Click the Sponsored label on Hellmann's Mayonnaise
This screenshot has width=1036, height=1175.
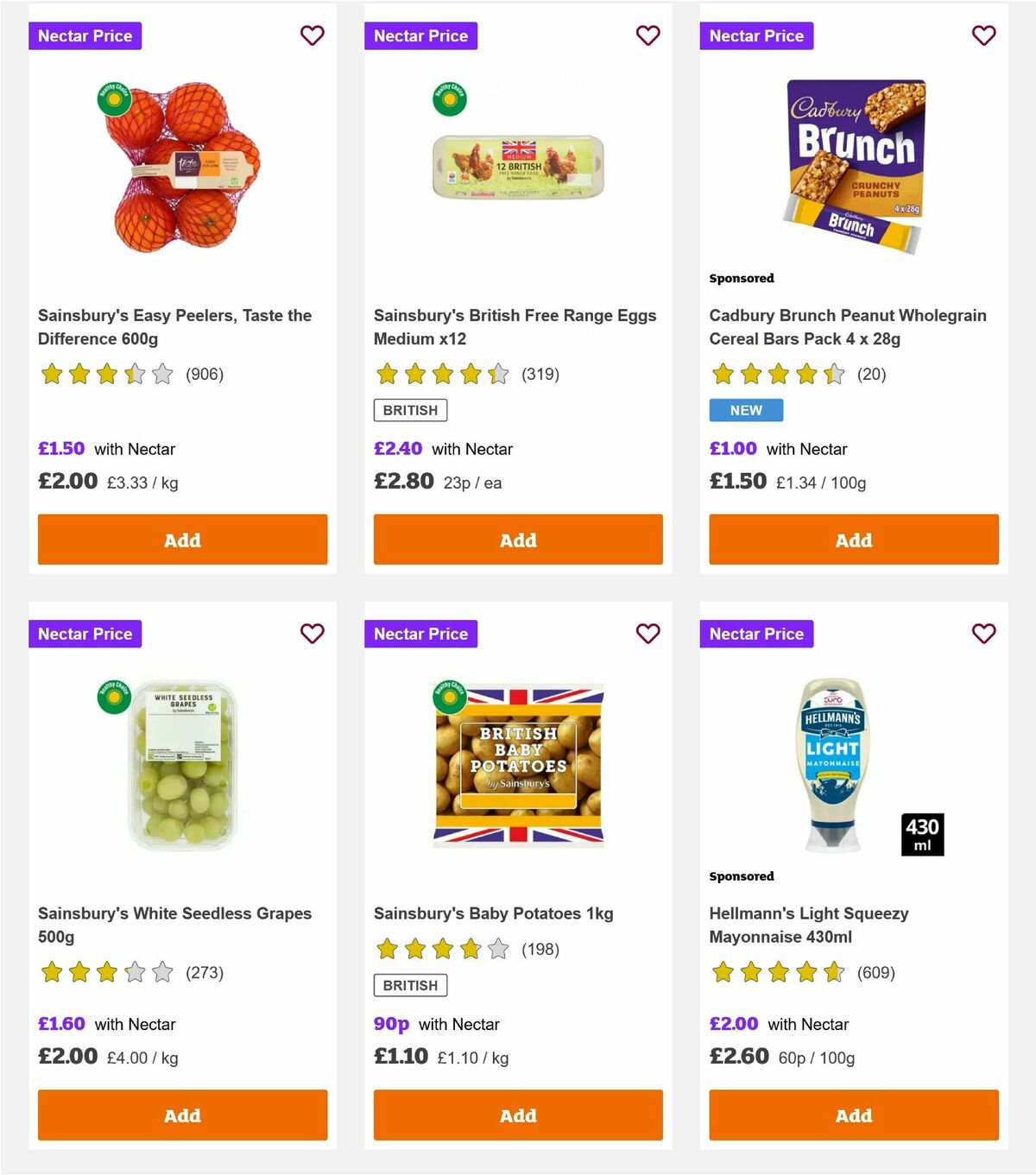pyautogui.click(x=742, y=875)
